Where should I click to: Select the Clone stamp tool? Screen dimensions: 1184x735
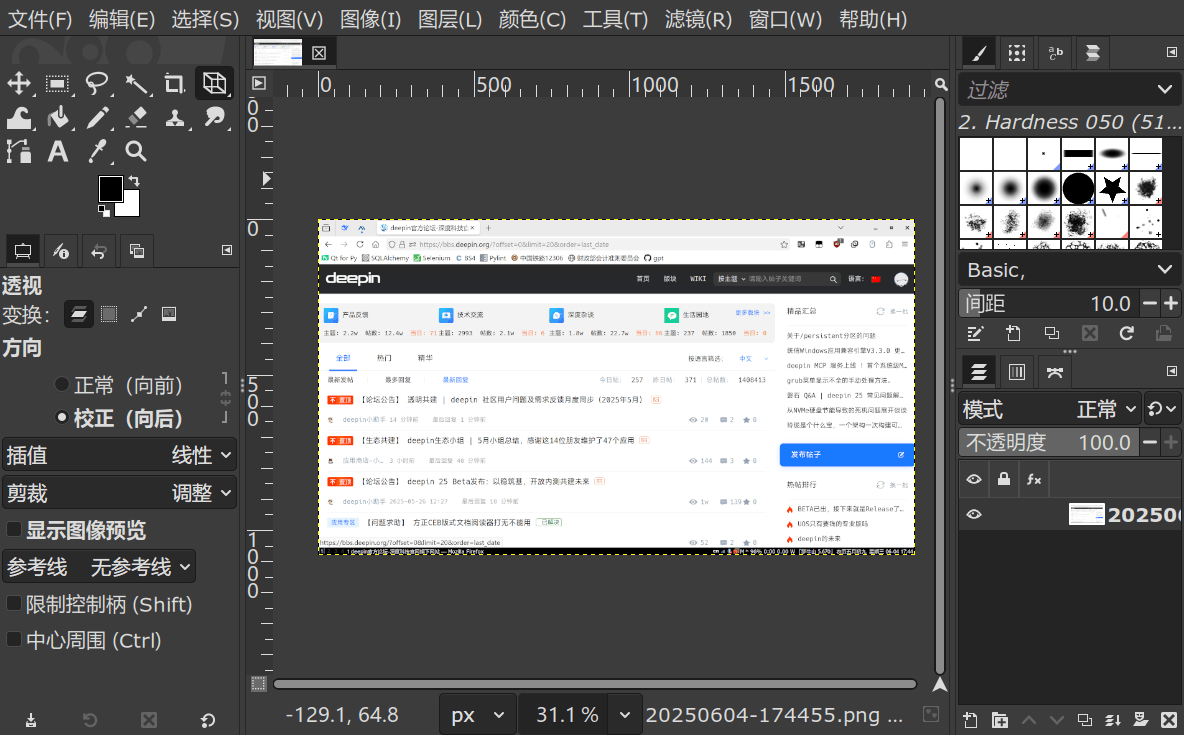[174, 117]
